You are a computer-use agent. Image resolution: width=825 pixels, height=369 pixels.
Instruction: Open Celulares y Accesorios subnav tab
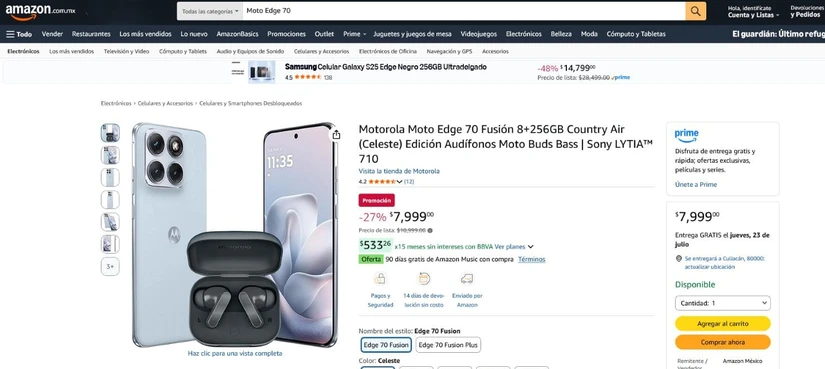pos(321,52)
